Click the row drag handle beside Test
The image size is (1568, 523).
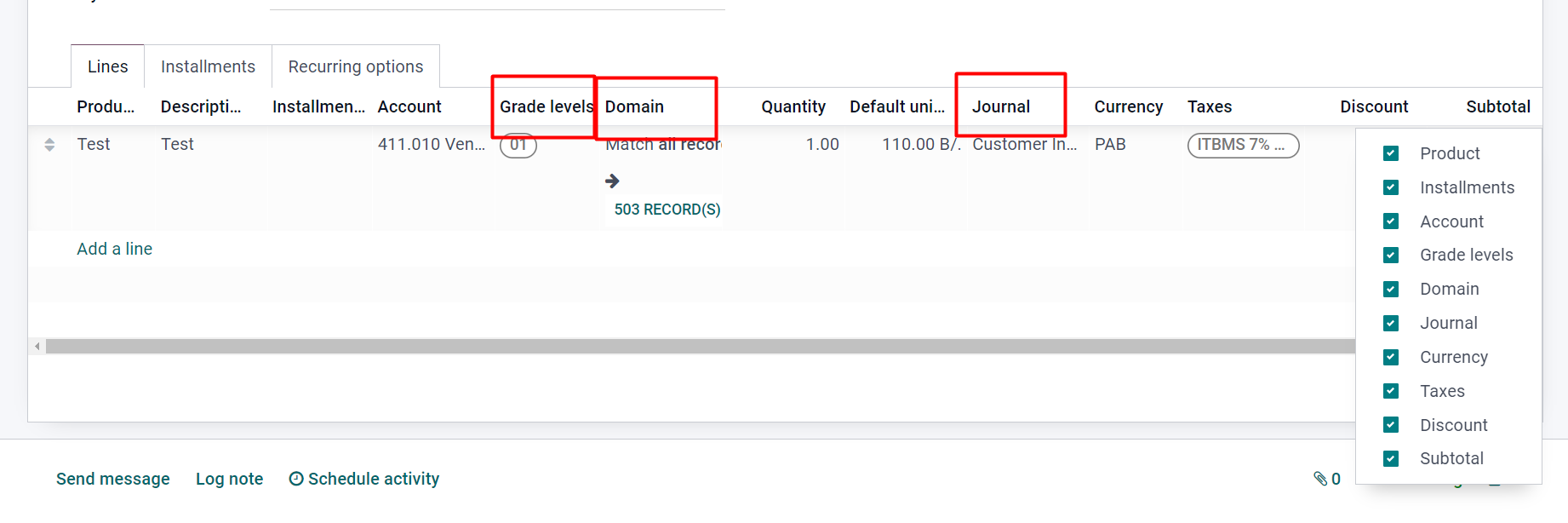49,145
